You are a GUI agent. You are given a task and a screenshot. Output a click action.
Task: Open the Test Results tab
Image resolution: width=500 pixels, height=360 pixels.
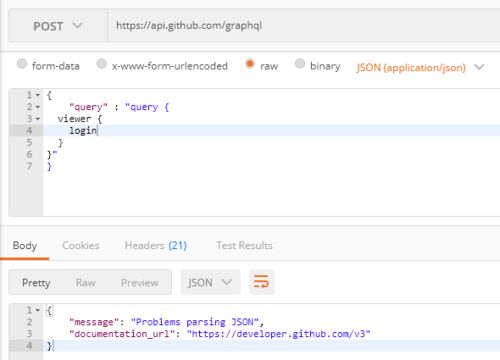[244, 246]
